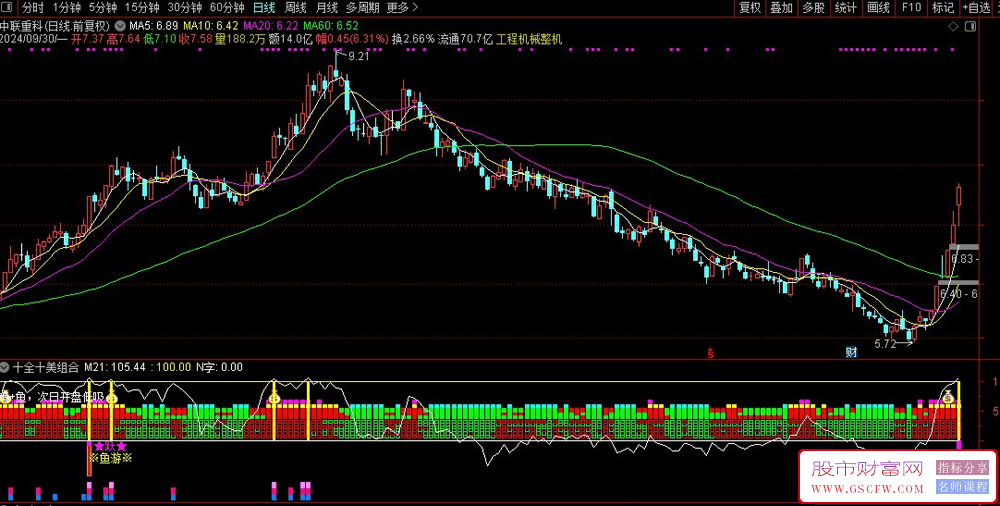
Task: Click the money-bag signal icon at far right of indicator
Action: (x=947, y=398)
